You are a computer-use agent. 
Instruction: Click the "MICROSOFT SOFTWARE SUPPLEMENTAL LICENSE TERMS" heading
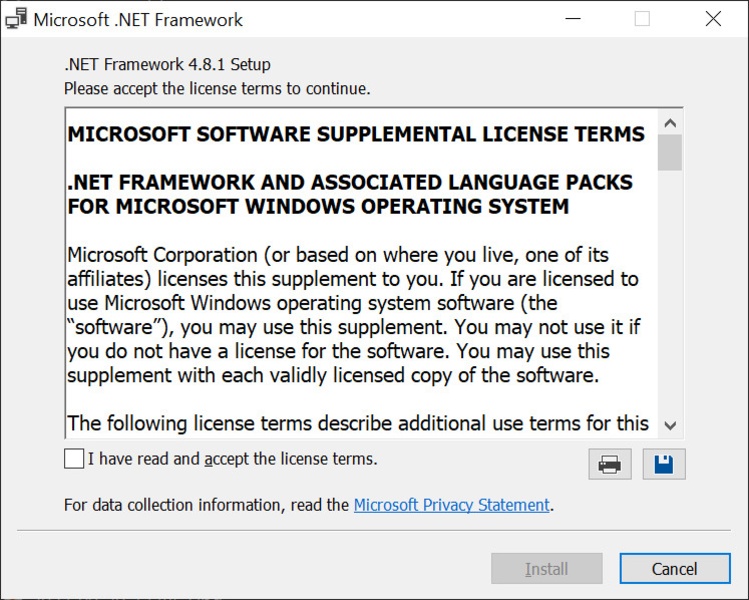(356, 134)
